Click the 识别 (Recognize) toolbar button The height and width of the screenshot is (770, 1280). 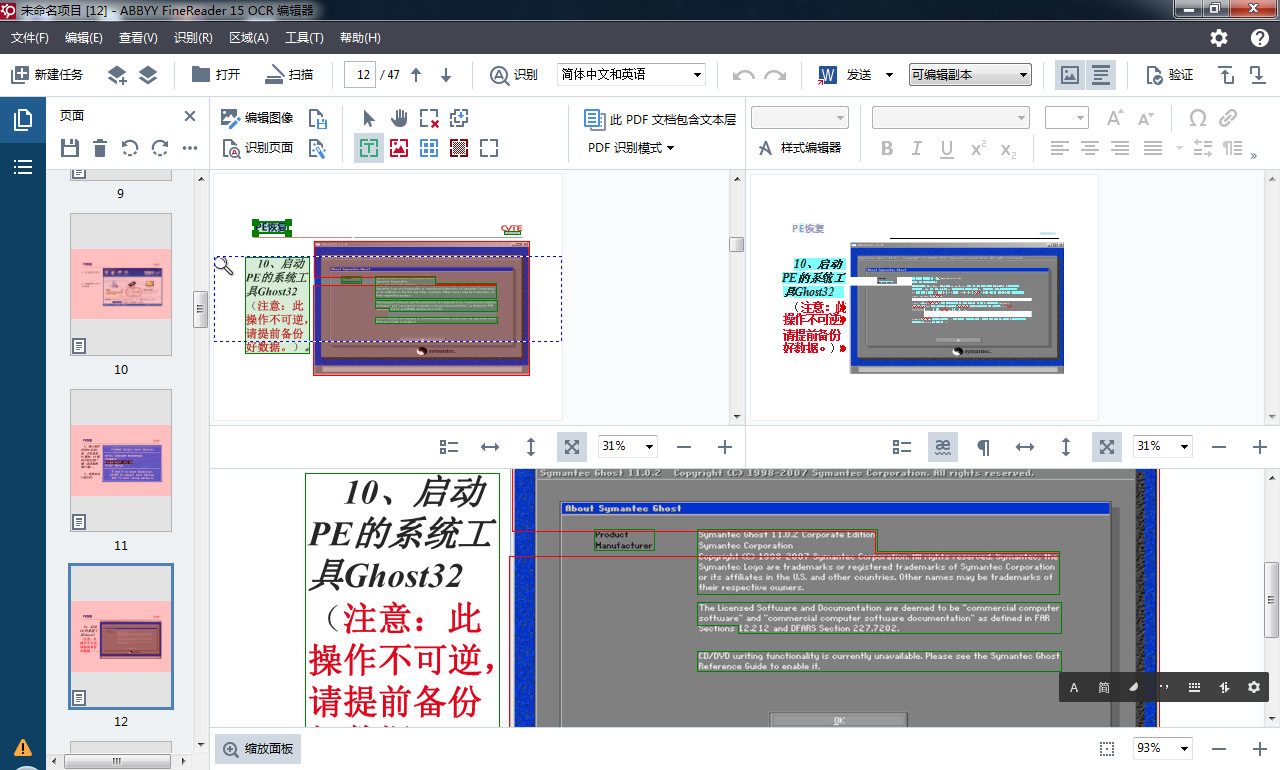point(514,75)
